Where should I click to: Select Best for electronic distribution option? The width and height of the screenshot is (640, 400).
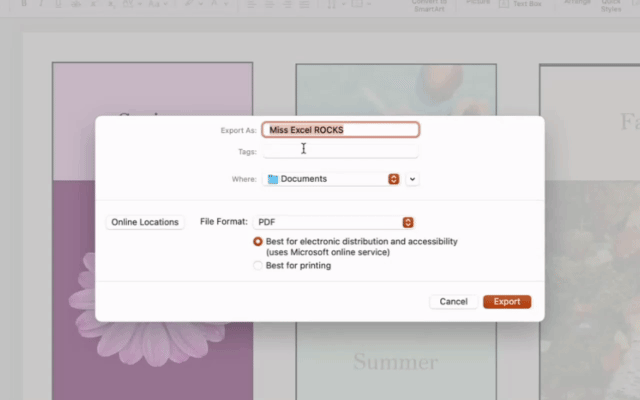[258, 242]
